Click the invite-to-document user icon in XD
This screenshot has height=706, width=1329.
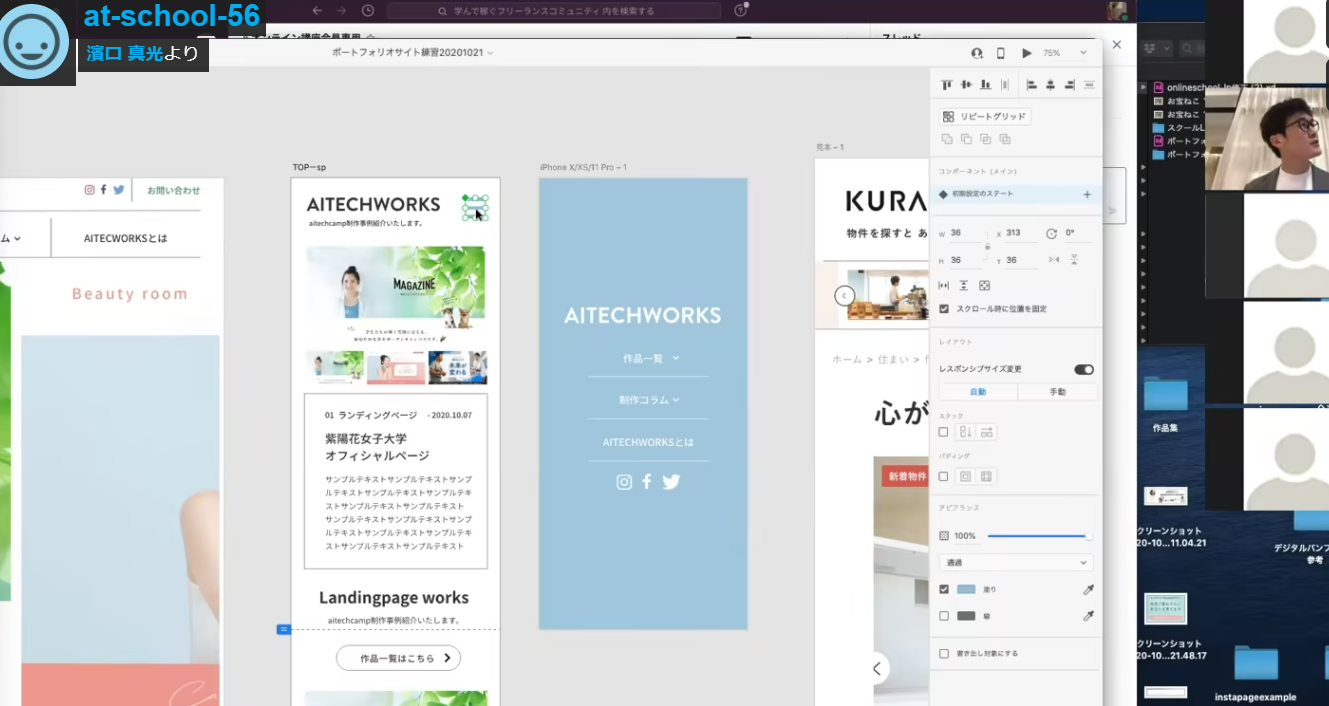point(977,53)
